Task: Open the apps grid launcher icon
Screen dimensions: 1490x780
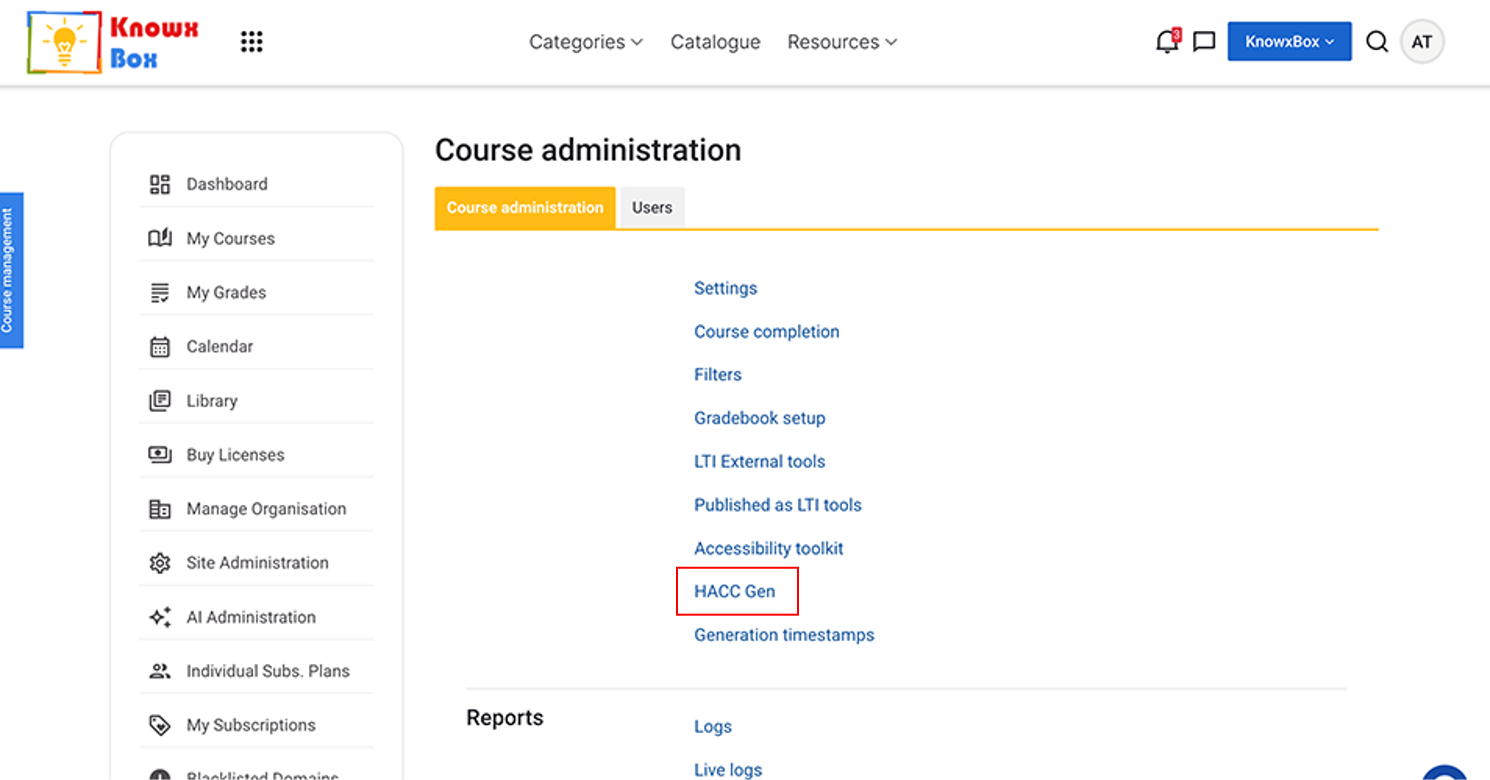Action: (252, 42)
